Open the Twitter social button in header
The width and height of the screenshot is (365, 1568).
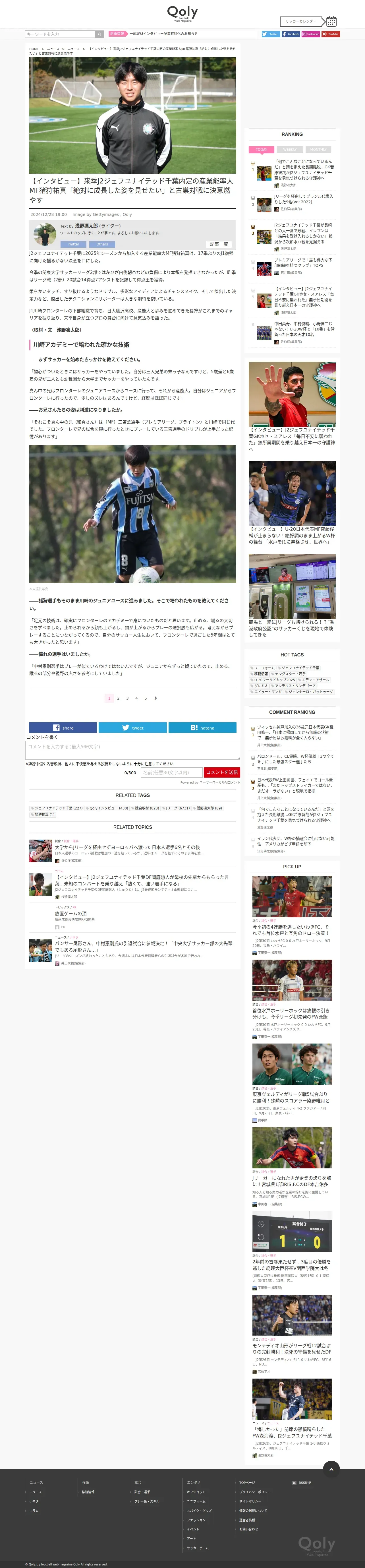point(270,34)
